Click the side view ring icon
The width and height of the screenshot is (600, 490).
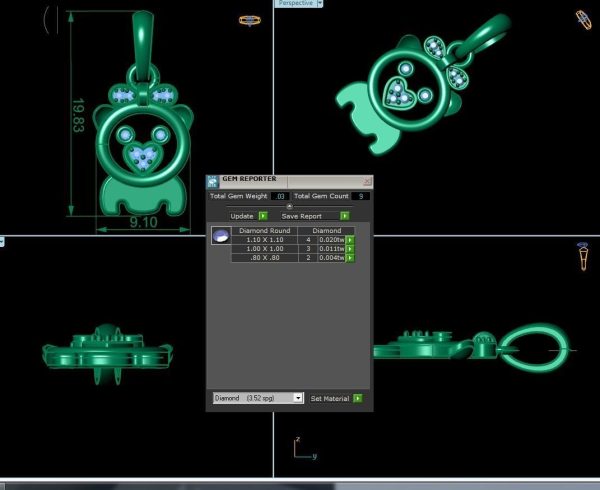[x=583, y=256]
